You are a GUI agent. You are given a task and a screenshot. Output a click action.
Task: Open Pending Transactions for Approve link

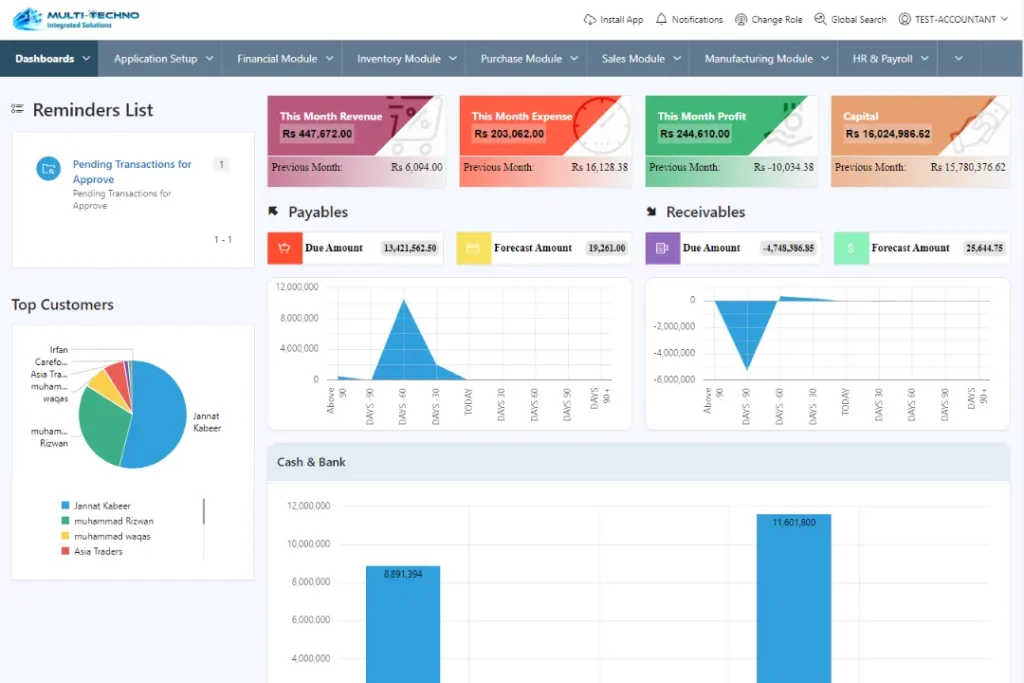[x=132, y=171]
